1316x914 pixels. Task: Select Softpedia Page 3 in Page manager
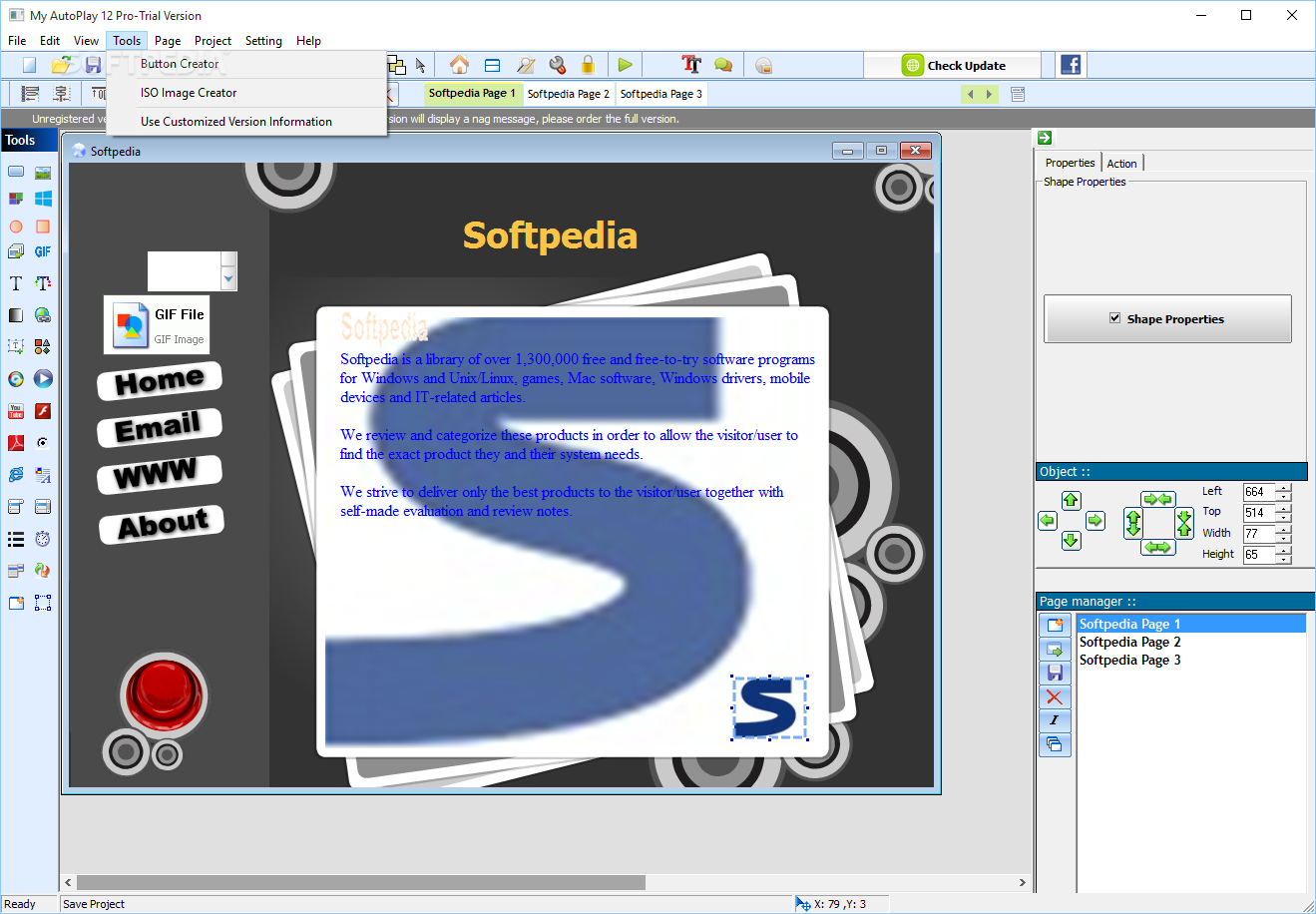pos(1129,660)
